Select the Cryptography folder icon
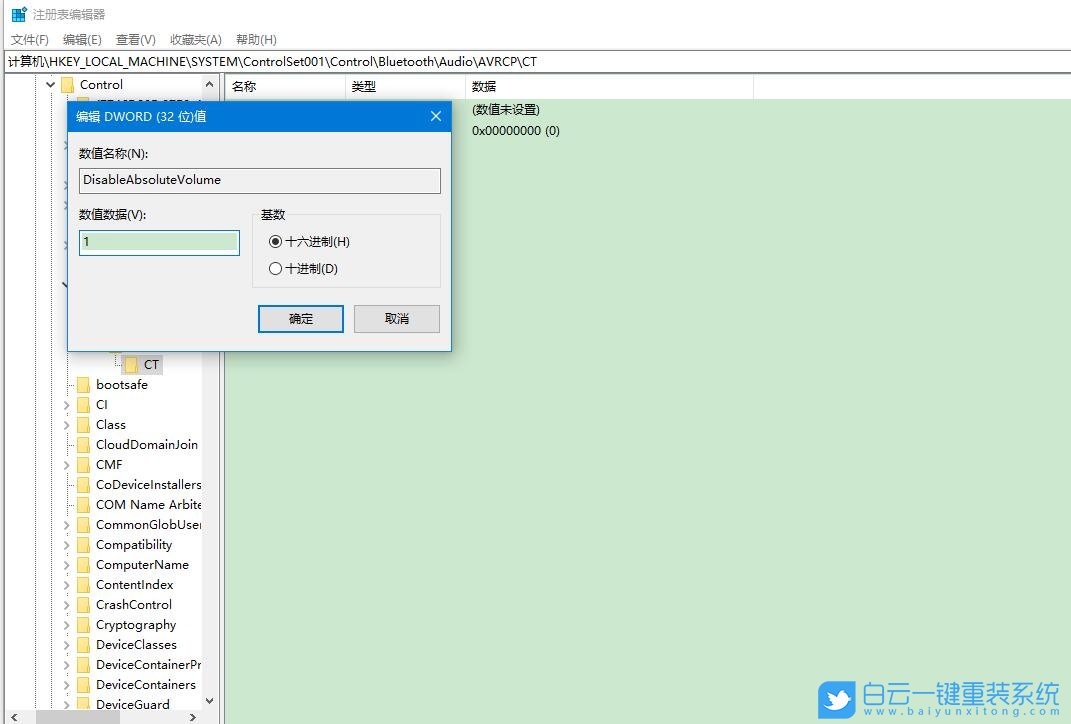The width and height of the screenshot is (1071, 724). pos(84,624)
